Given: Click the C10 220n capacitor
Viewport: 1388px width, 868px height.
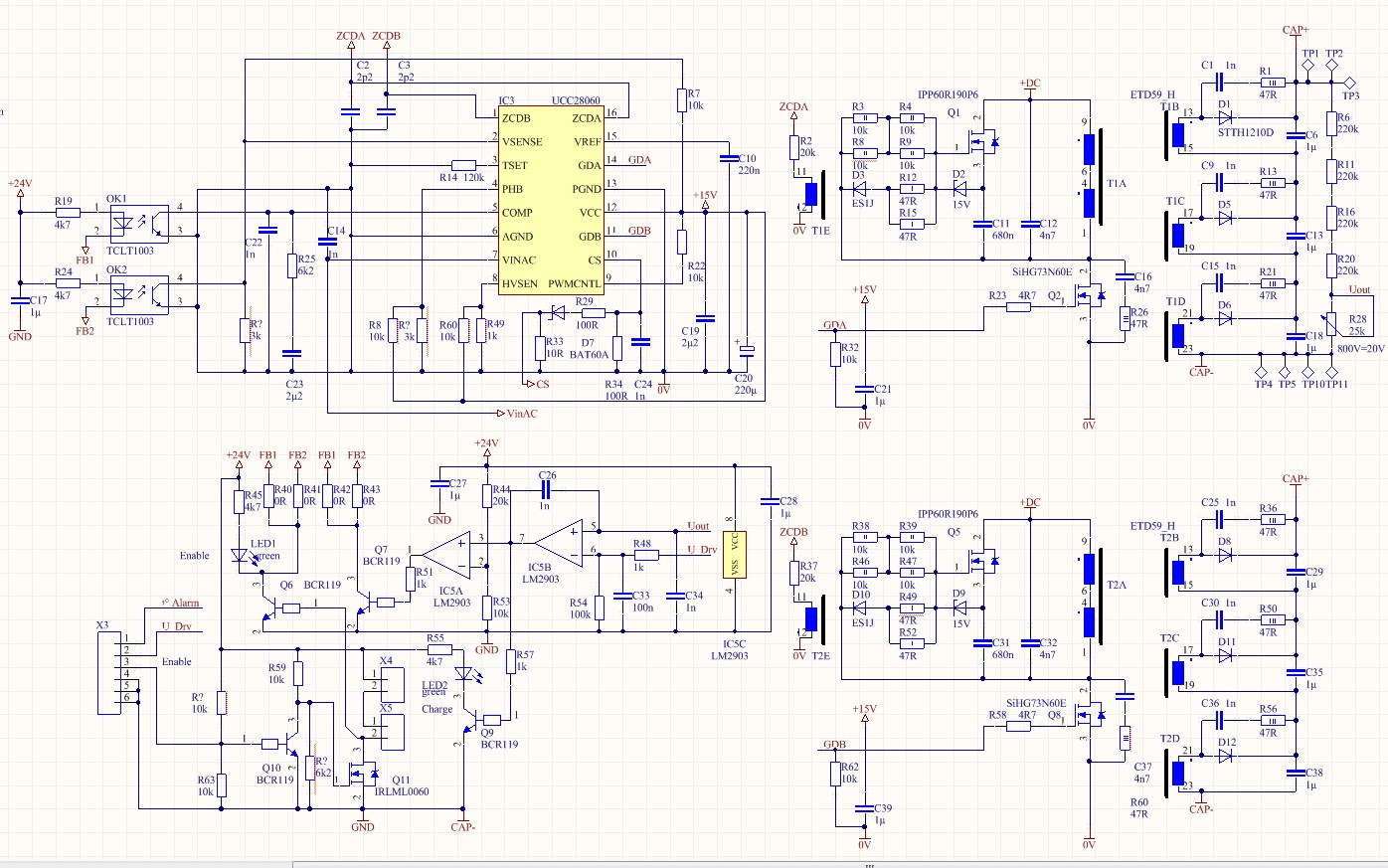Looking at the screenshot, I should point(729,159).
